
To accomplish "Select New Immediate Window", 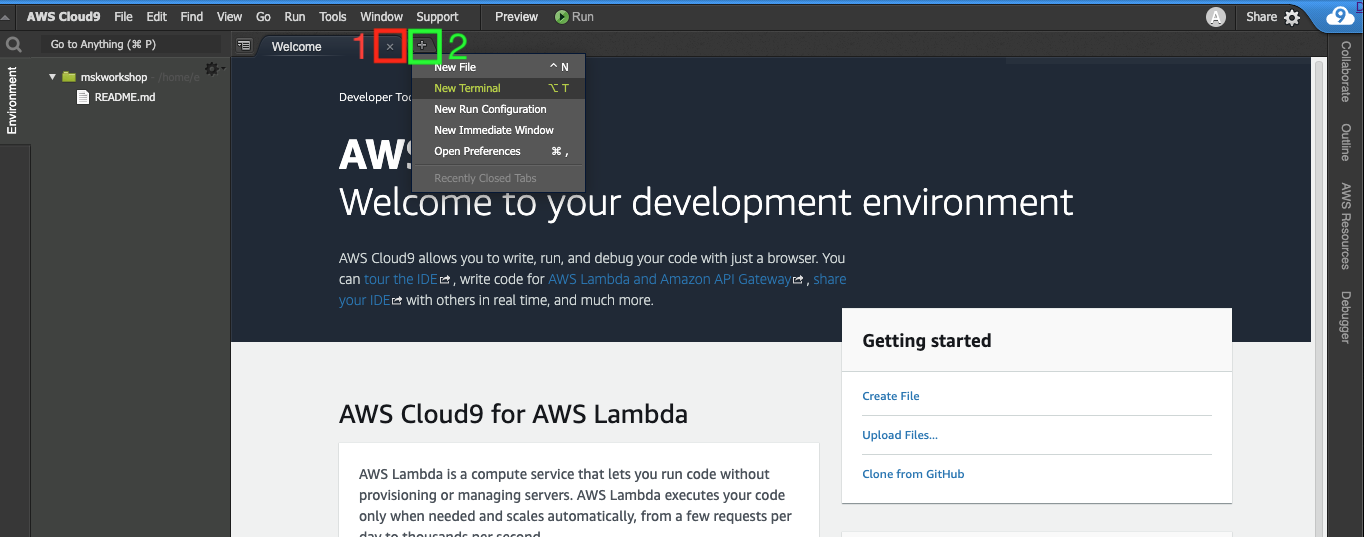I will click(498, 130).
